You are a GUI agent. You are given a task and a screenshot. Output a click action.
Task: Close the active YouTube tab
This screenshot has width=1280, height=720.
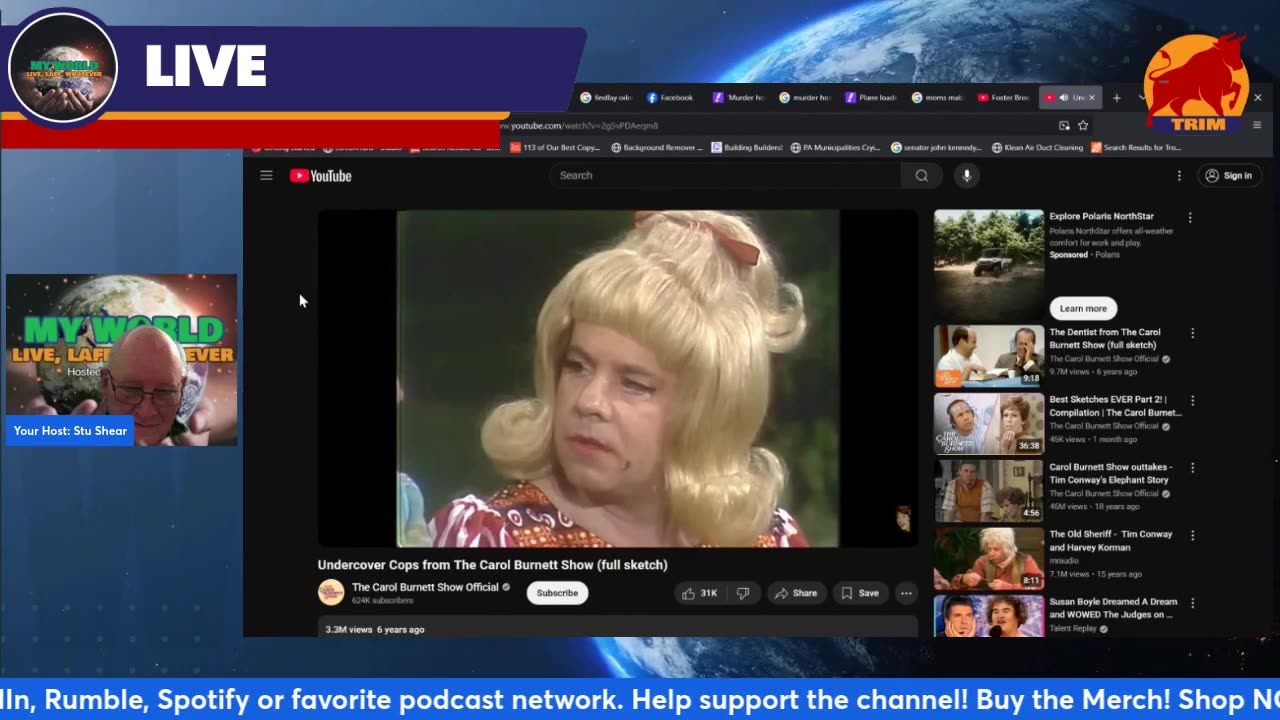(1092, 98)
